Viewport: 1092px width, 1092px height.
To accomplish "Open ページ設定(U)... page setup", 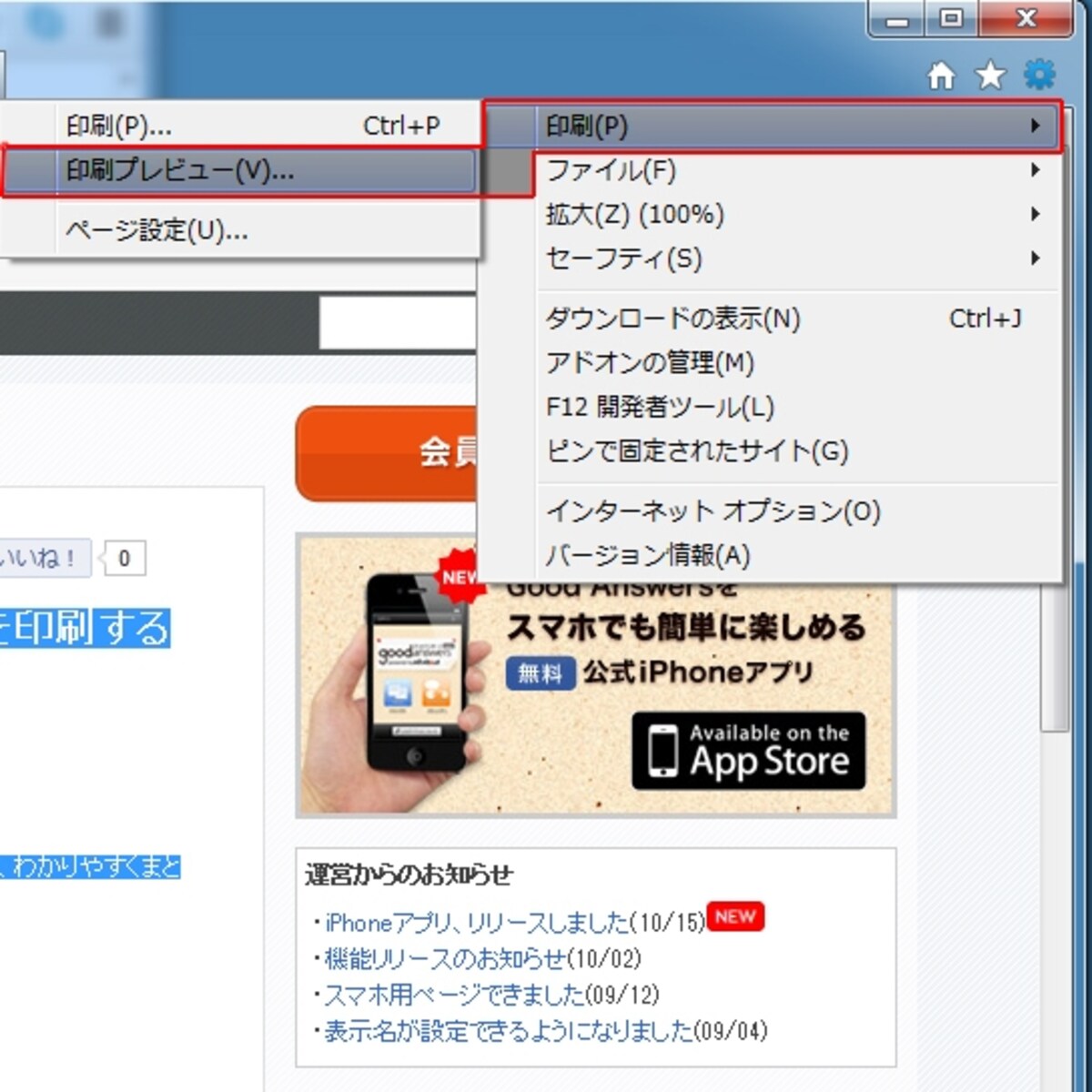I will (x=240, y=230).
